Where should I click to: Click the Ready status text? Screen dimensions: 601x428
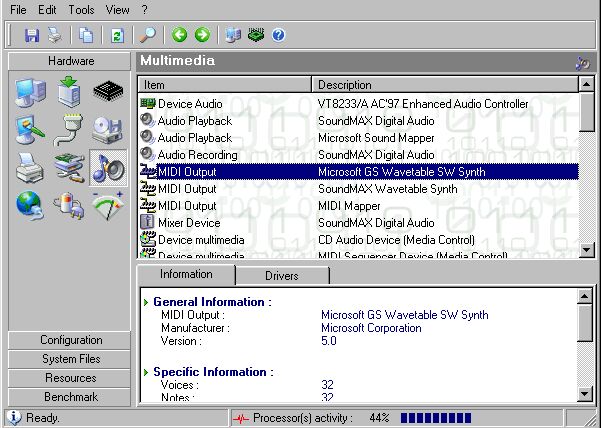pos(43,418)
